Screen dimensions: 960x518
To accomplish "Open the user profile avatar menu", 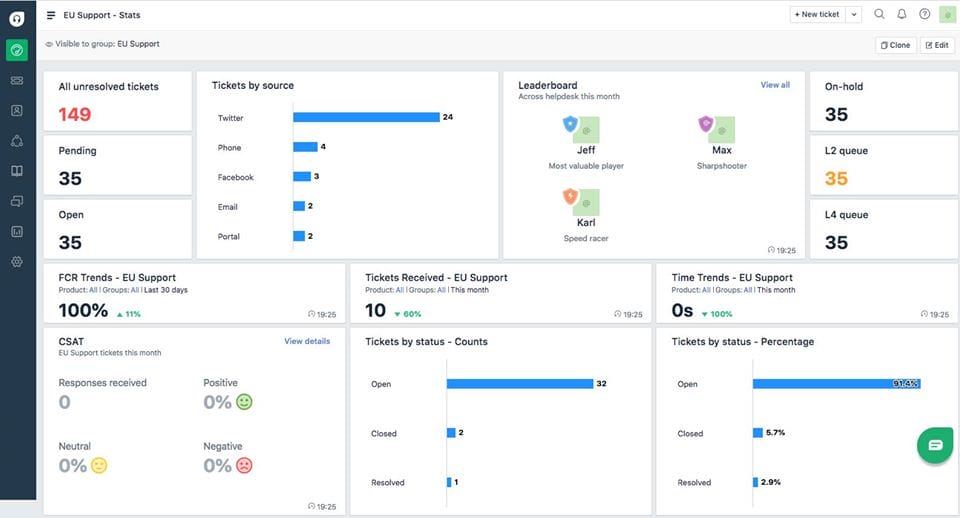I will (x=946, y=14).
